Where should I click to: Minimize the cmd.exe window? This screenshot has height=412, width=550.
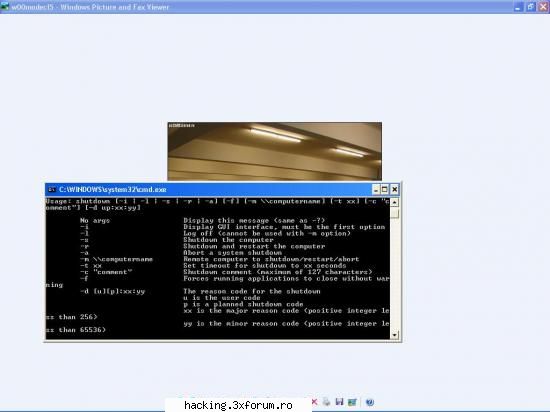376,189
